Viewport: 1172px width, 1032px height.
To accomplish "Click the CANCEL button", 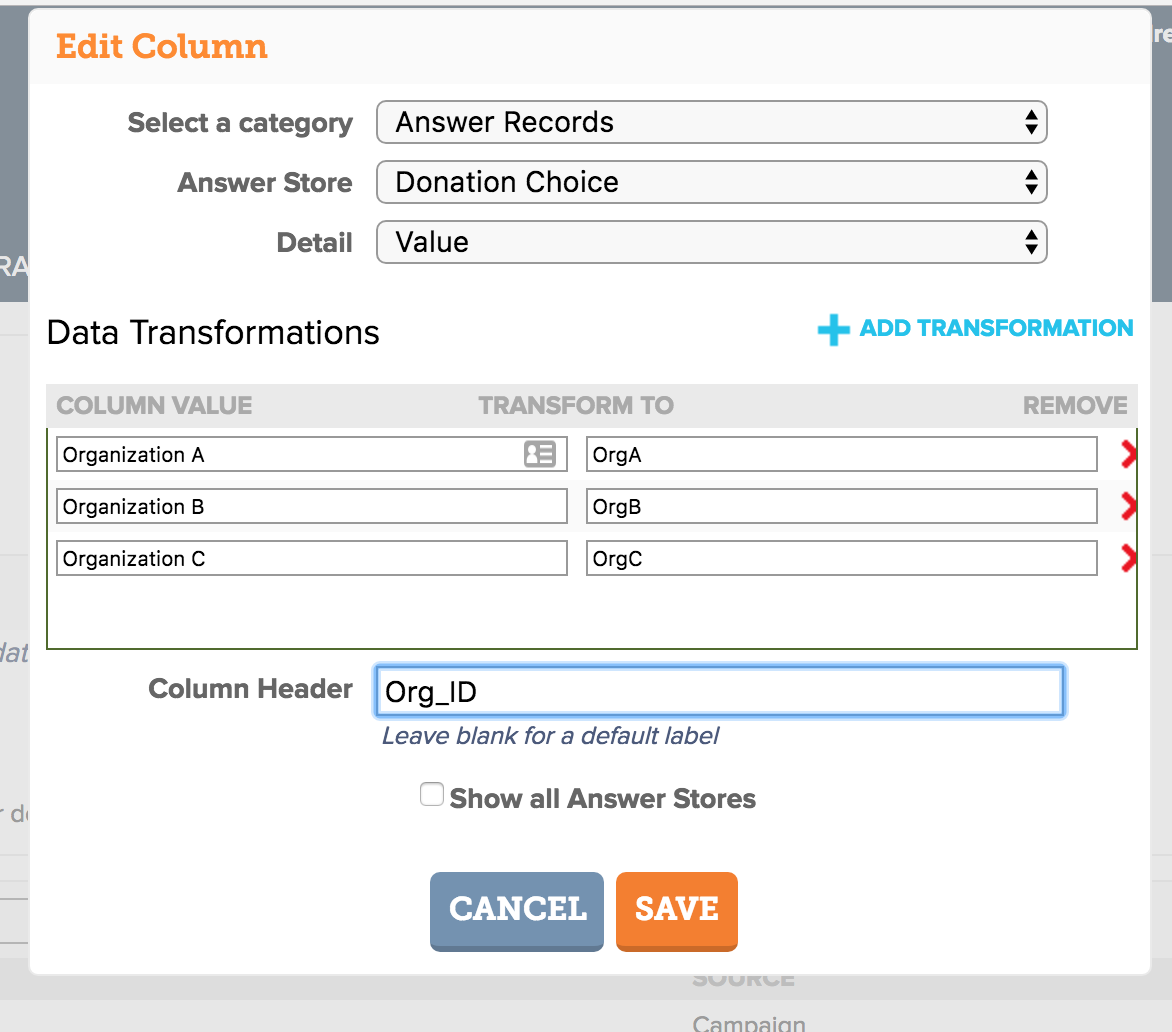I will [x=516, y=911].
